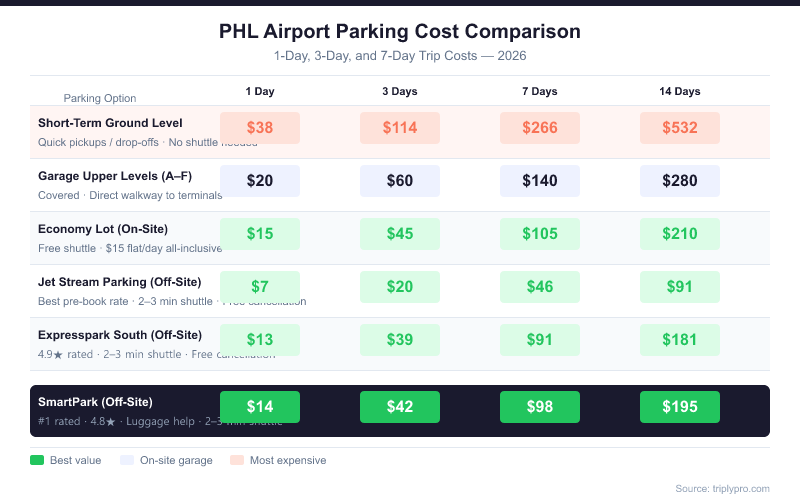800x500 pixels.
Task: Click the Most expensive legend swatch
Action: pos(237,460)
